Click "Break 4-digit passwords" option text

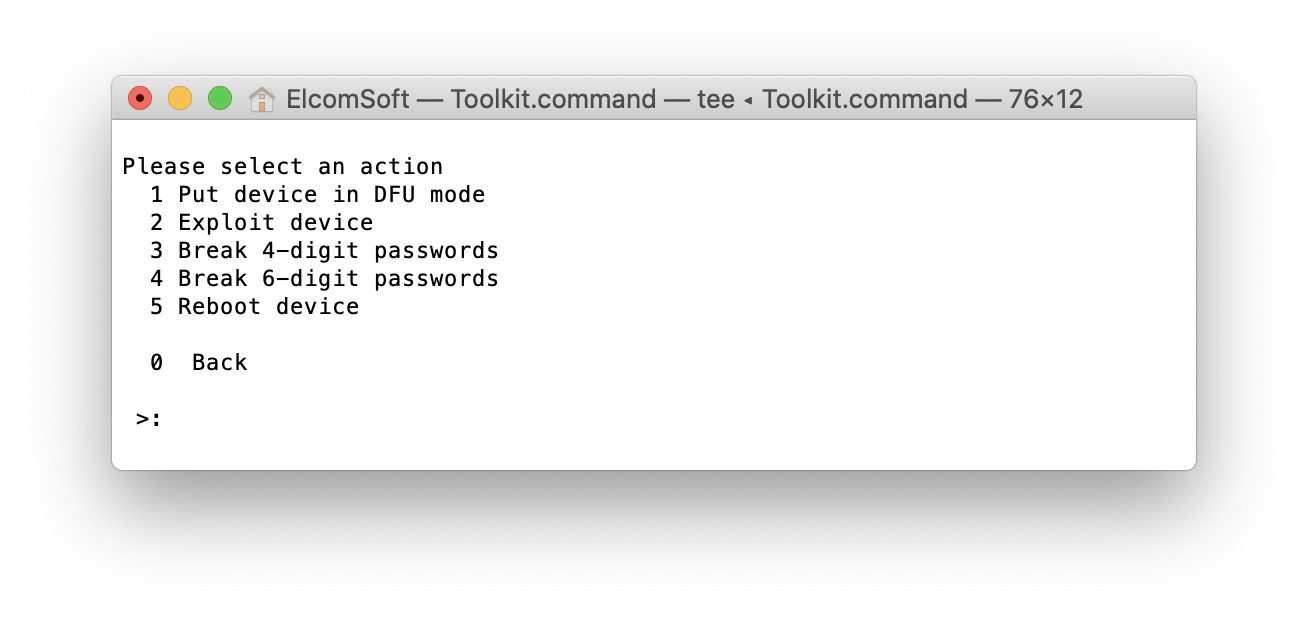pos(338,250)
